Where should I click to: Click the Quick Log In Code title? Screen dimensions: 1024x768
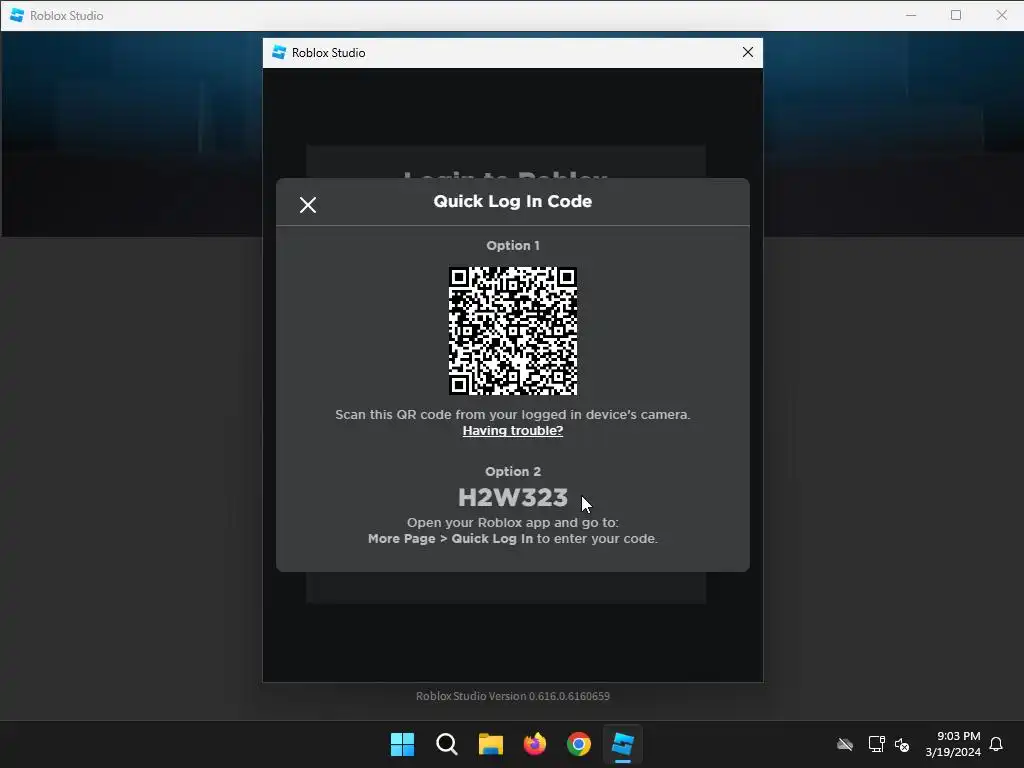click(x=513, y=201)
